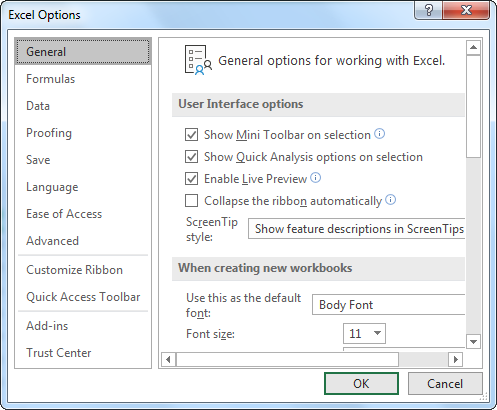Select the Formulas category

(51, 79)
